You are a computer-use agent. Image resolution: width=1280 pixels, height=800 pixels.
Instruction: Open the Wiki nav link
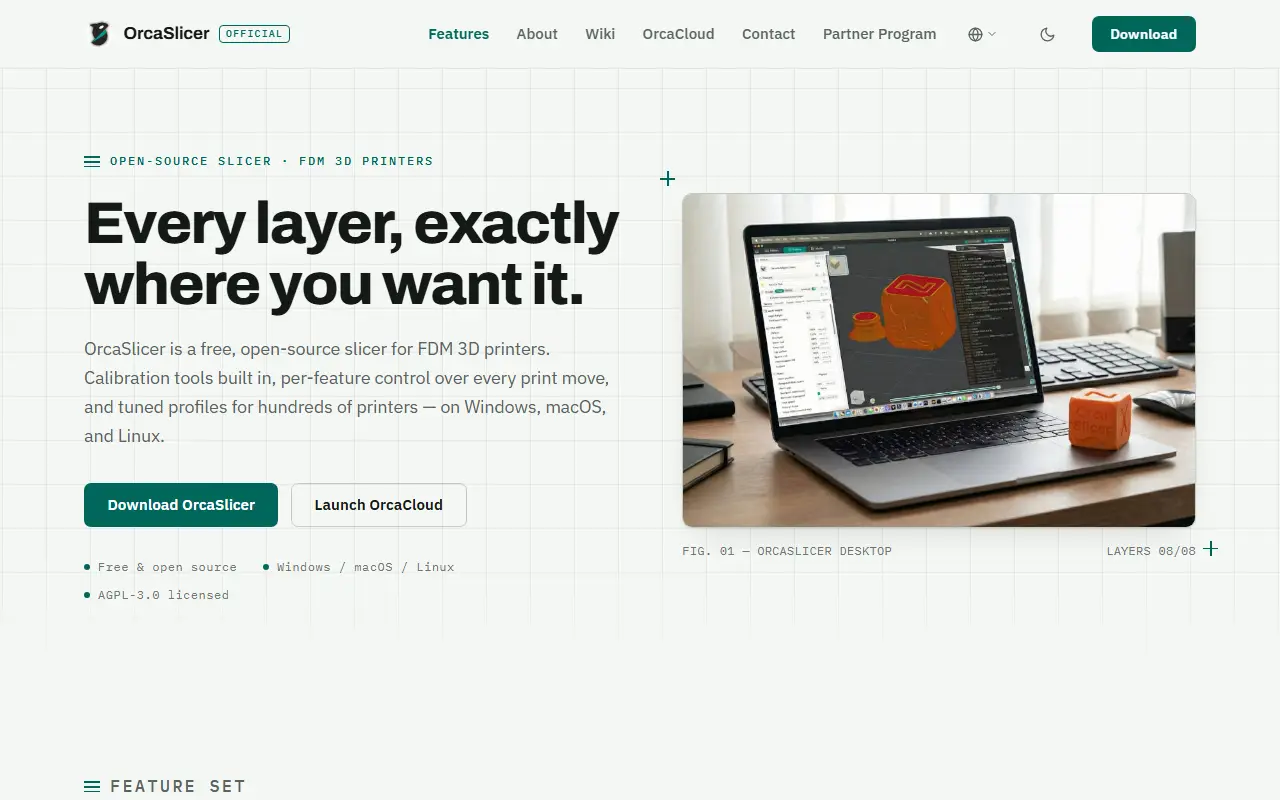click(600, 34)
